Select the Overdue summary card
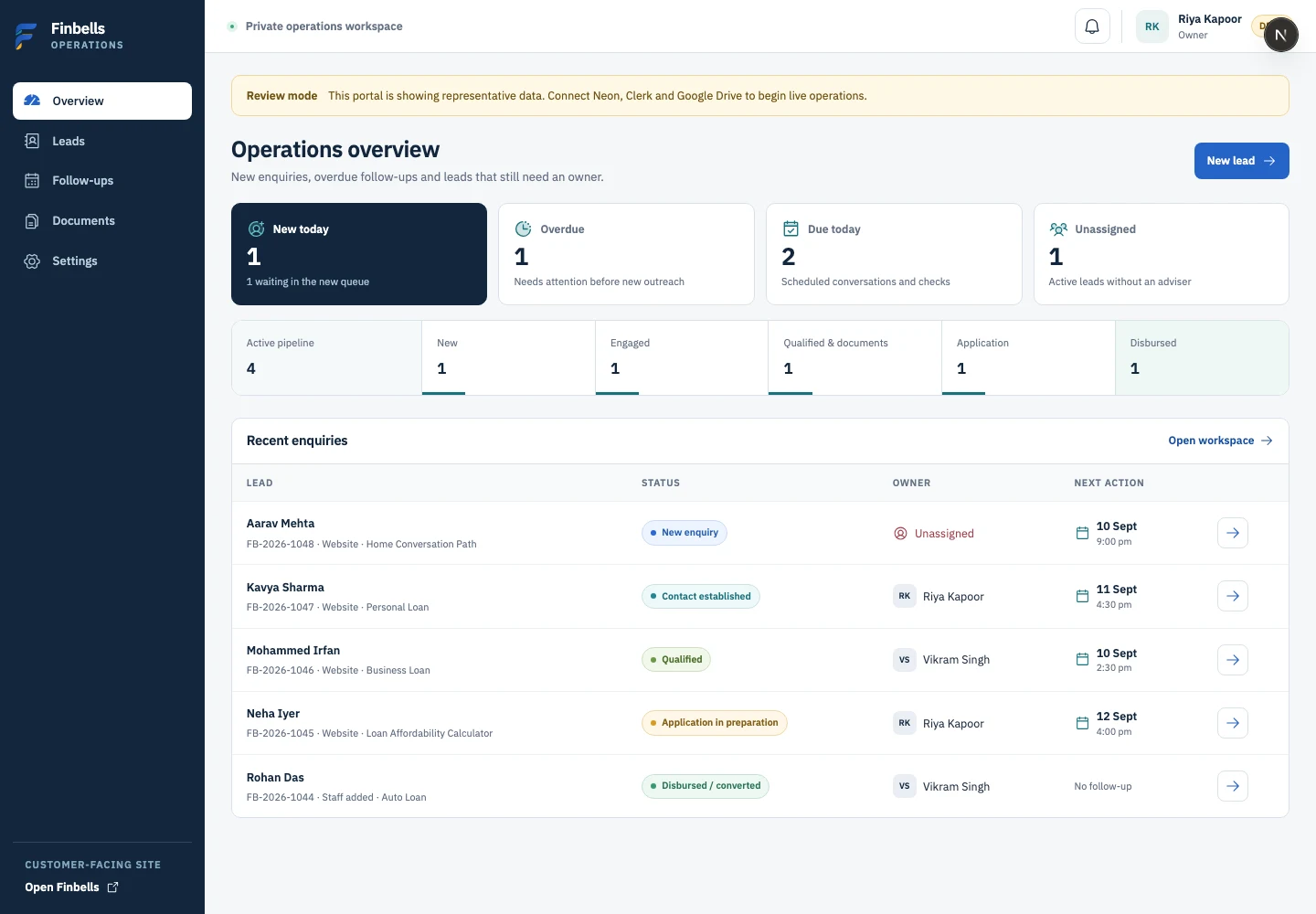The height and width of the screenshot is (914, 1316). tap(626, 254)
